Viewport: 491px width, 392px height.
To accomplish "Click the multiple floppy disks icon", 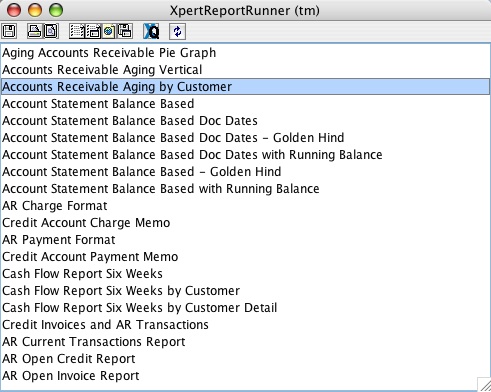I will click(x=125, y=31).
